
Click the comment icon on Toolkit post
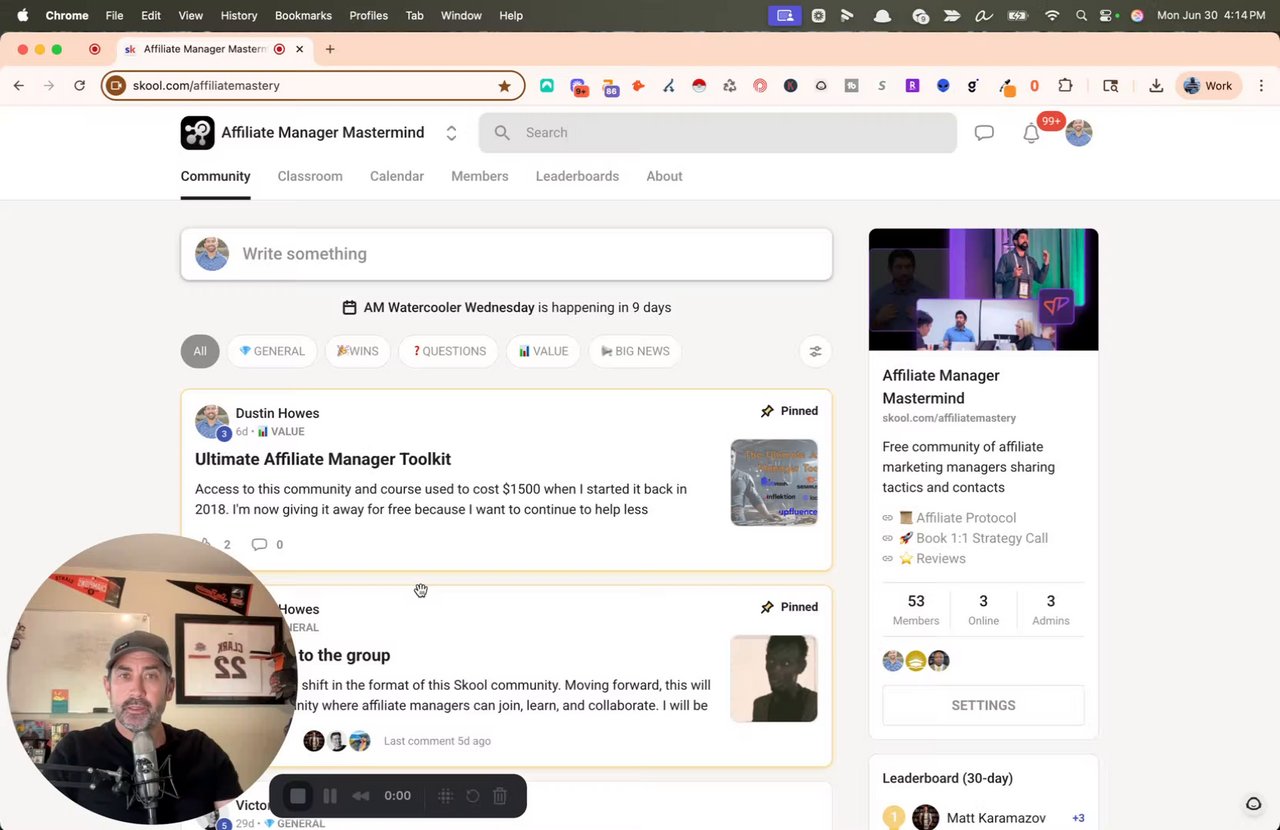point(259,545)
